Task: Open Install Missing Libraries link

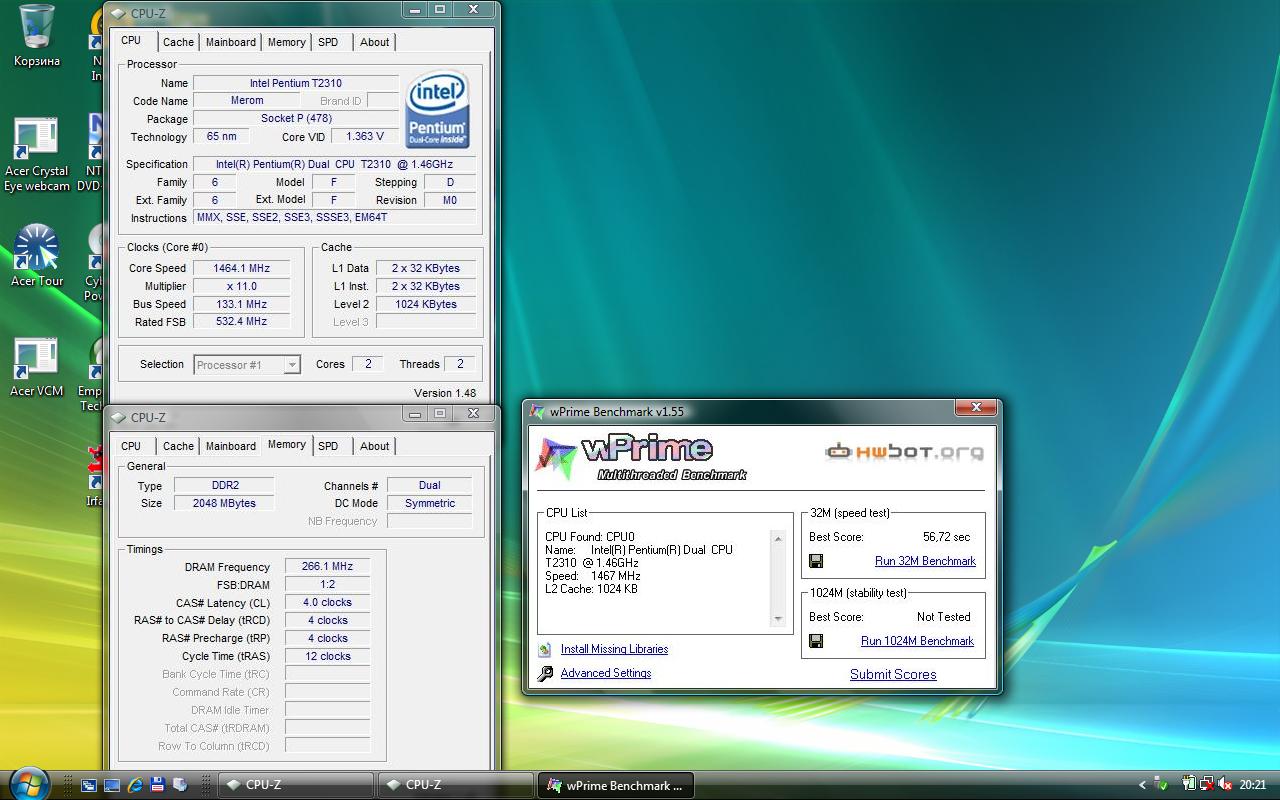Action: pyautogui.click(x=614, y=649)
